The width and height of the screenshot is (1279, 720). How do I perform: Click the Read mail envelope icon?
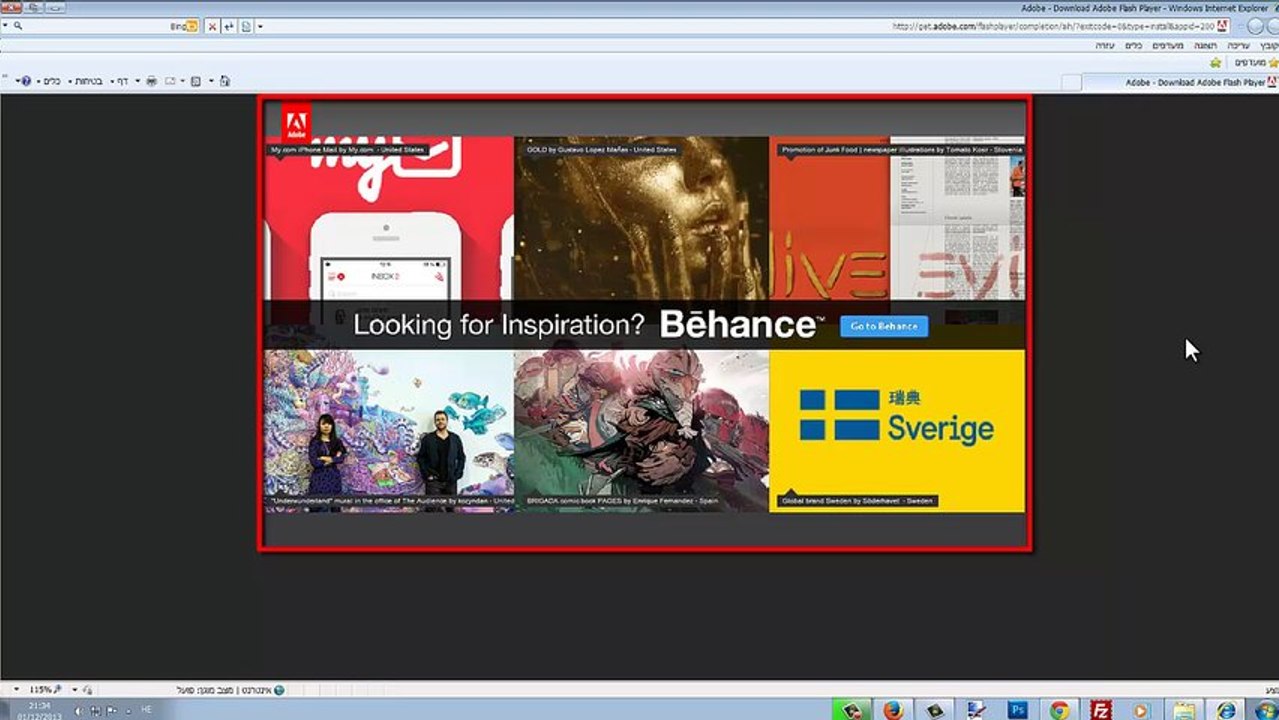(170, 81)
